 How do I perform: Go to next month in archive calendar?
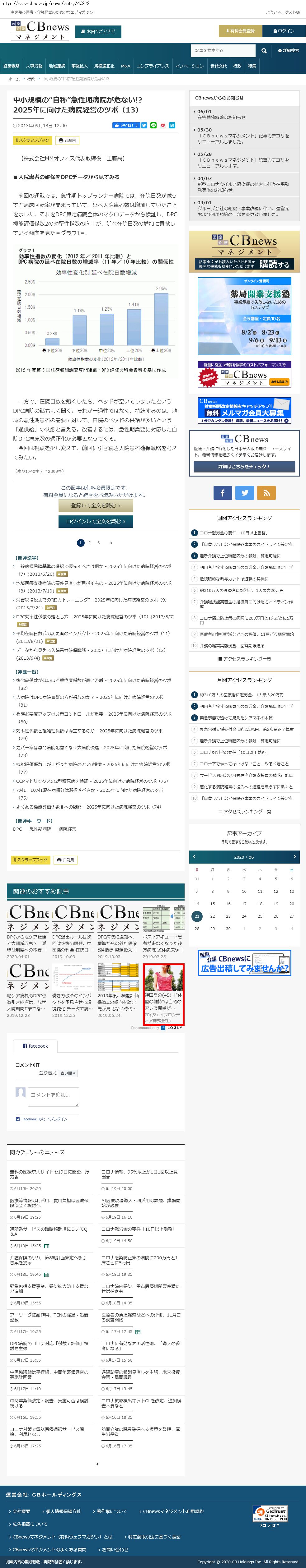tap(294, 857)
